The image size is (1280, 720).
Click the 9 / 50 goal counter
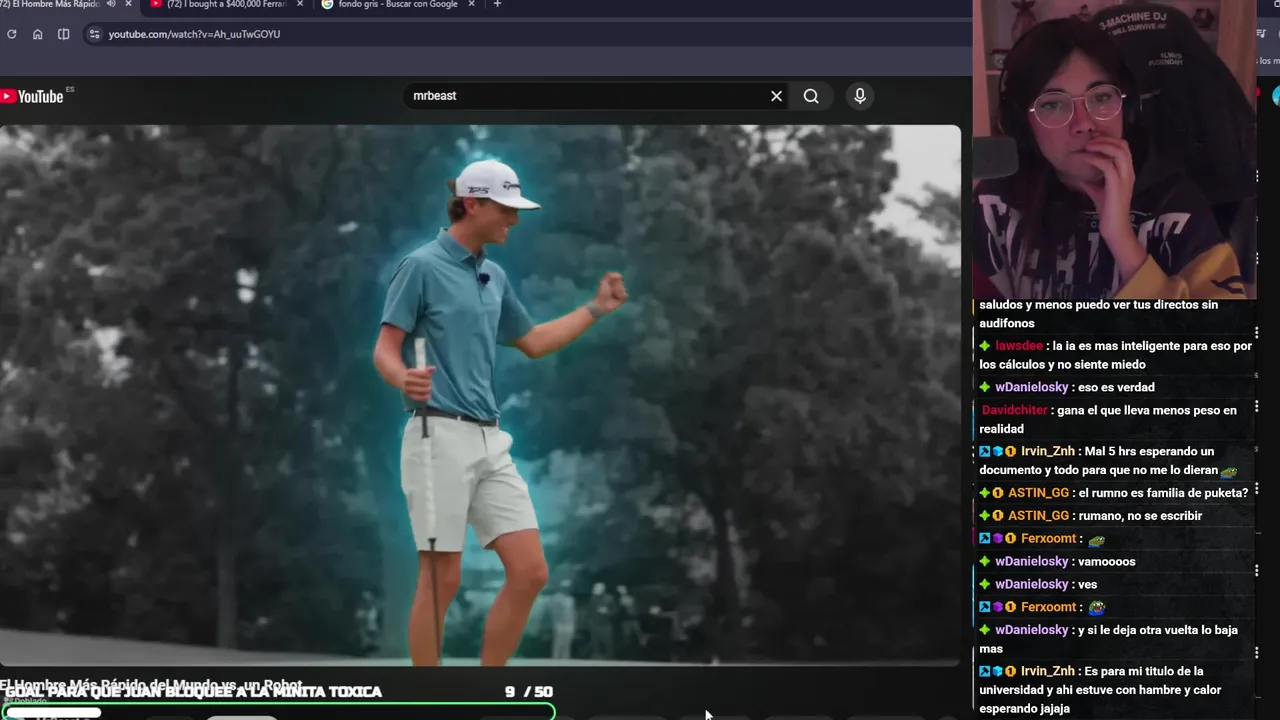pyautogui.click(x=529, y=692)
